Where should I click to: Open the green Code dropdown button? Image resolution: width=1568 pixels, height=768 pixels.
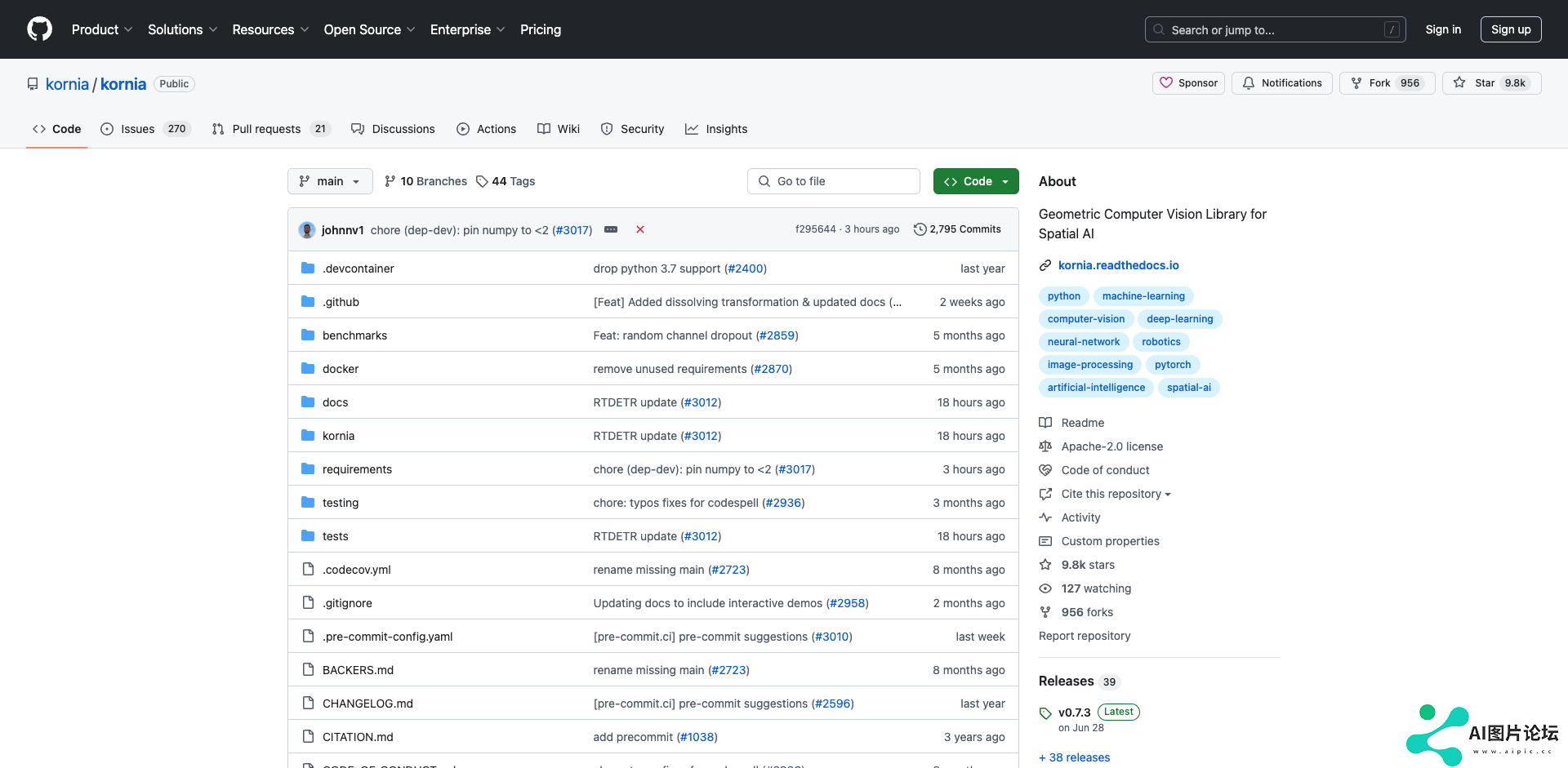point(976,181)
